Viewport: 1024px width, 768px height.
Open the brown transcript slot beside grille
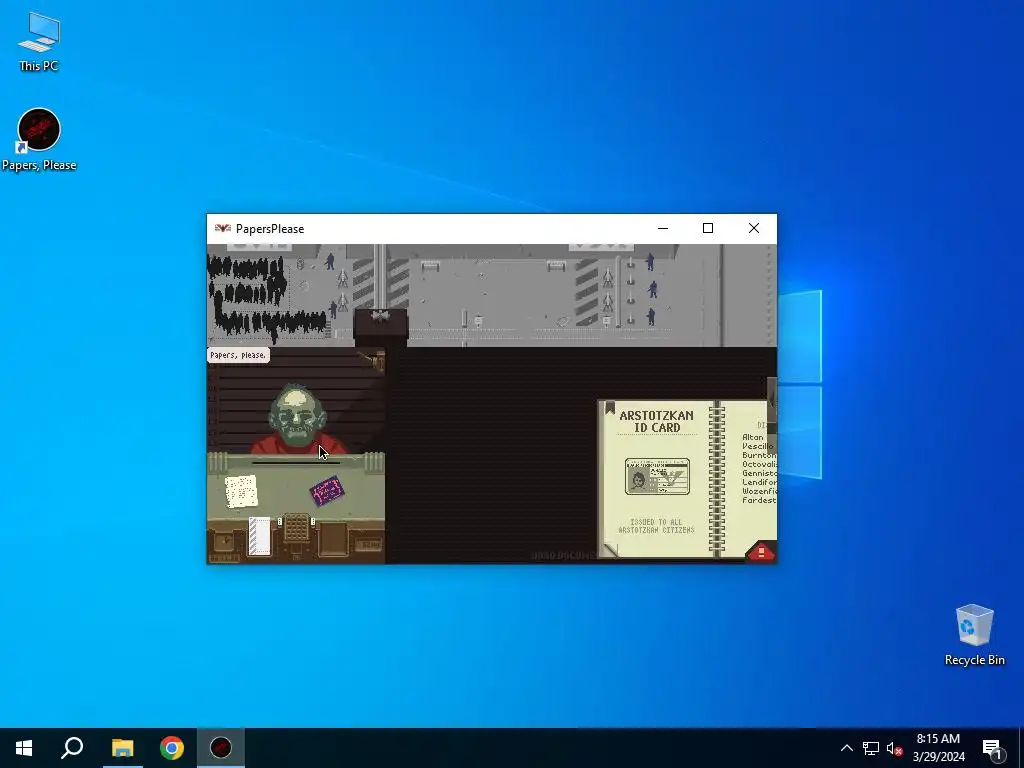click(333, 539)
